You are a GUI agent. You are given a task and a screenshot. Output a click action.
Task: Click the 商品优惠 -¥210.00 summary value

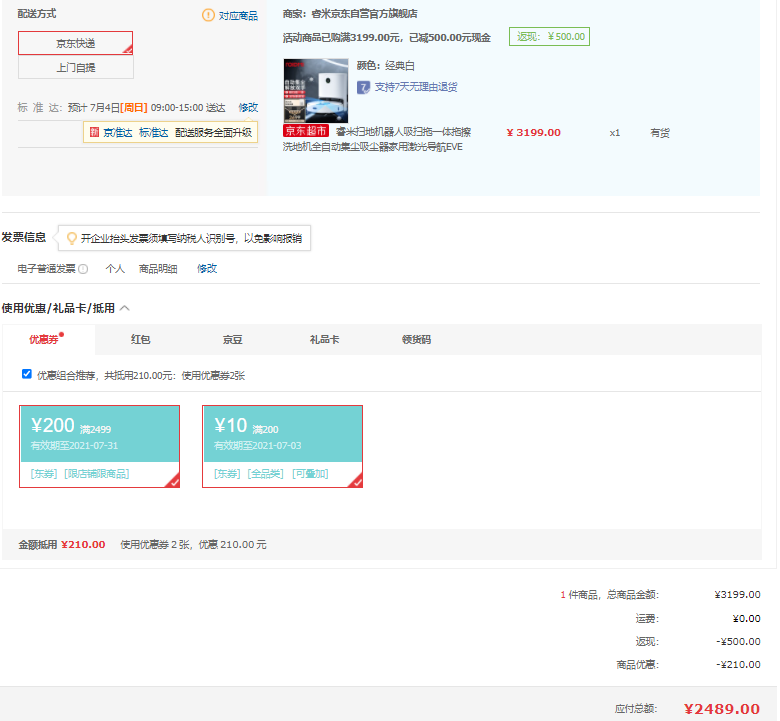click(x=738, y=664)
